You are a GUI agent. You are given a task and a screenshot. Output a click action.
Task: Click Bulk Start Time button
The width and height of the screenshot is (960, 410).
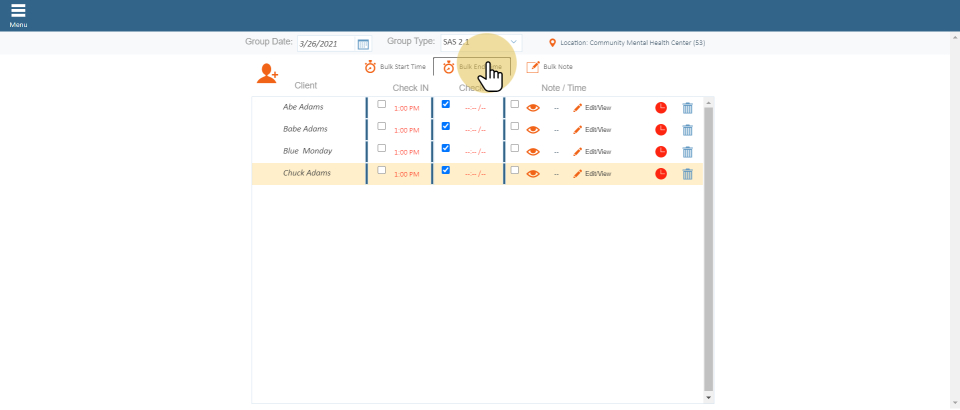point(396,67)
